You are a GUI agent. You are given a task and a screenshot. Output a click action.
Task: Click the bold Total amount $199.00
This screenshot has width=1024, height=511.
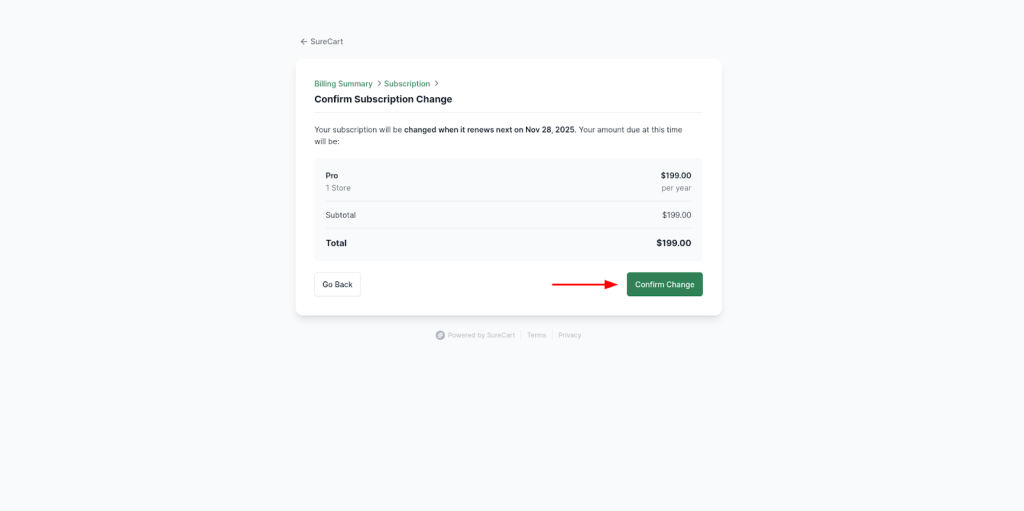coord(673,243)
